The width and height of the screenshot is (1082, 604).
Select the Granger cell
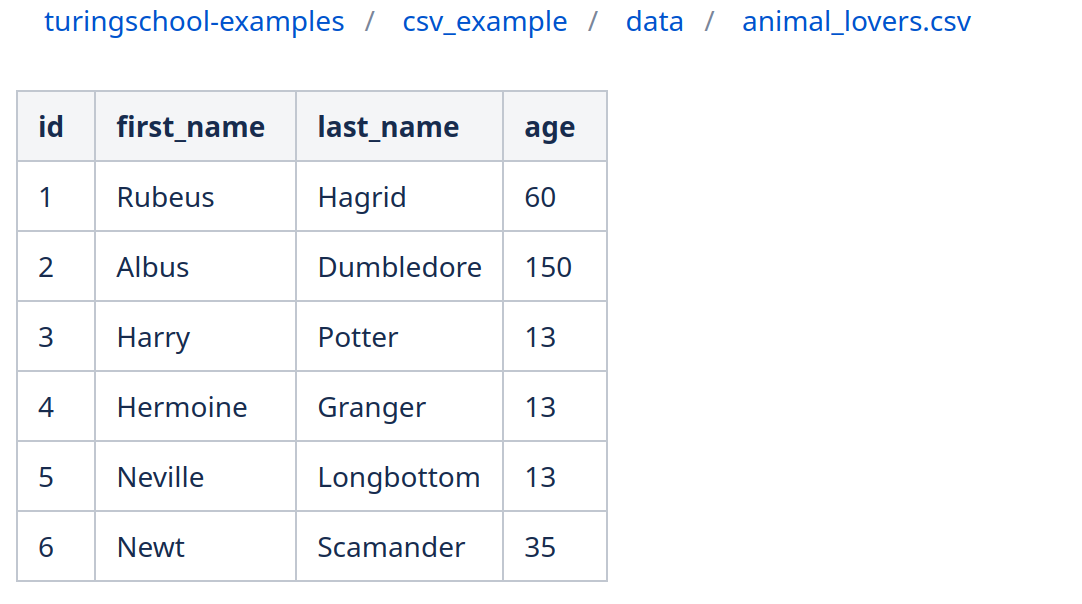pyautogui.click(x=372, y=407)
